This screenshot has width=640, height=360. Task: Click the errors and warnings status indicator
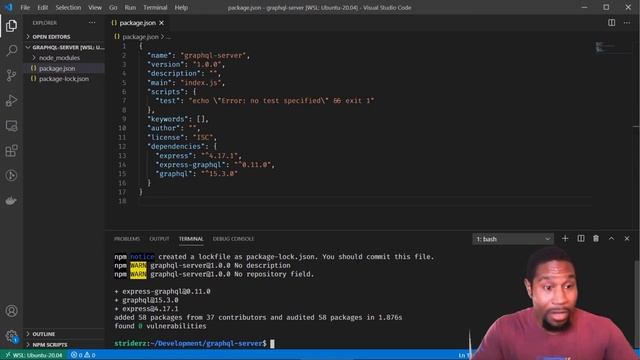tap(83, 355)
